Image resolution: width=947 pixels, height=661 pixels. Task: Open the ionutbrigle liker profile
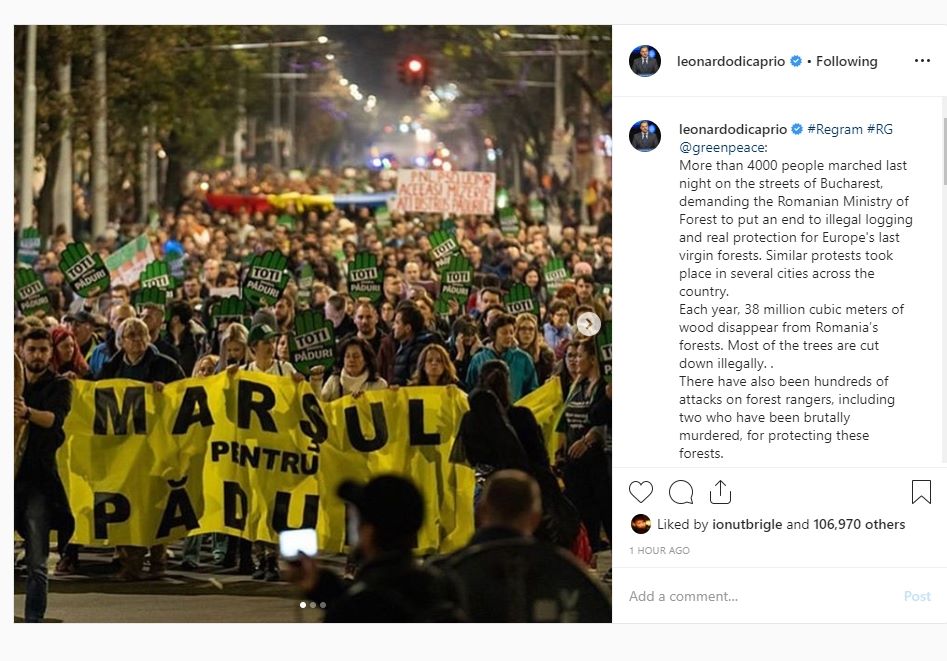747,524
